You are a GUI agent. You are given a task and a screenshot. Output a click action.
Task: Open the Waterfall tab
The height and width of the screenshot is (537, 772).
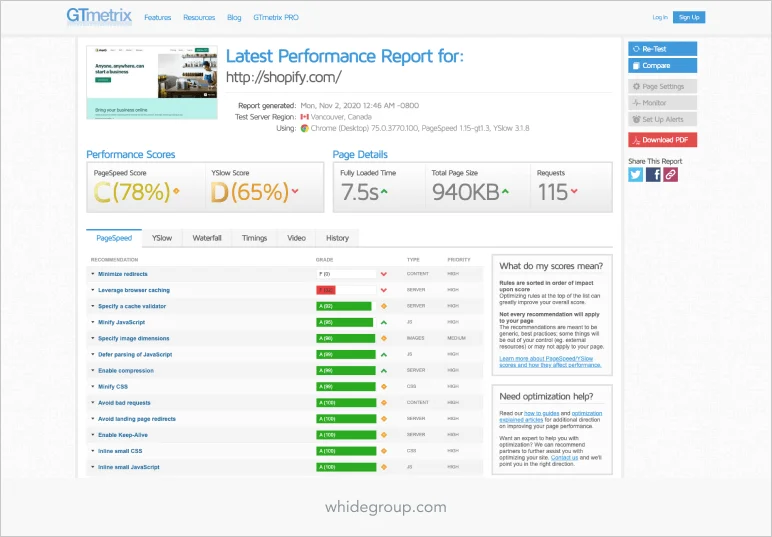207,238
